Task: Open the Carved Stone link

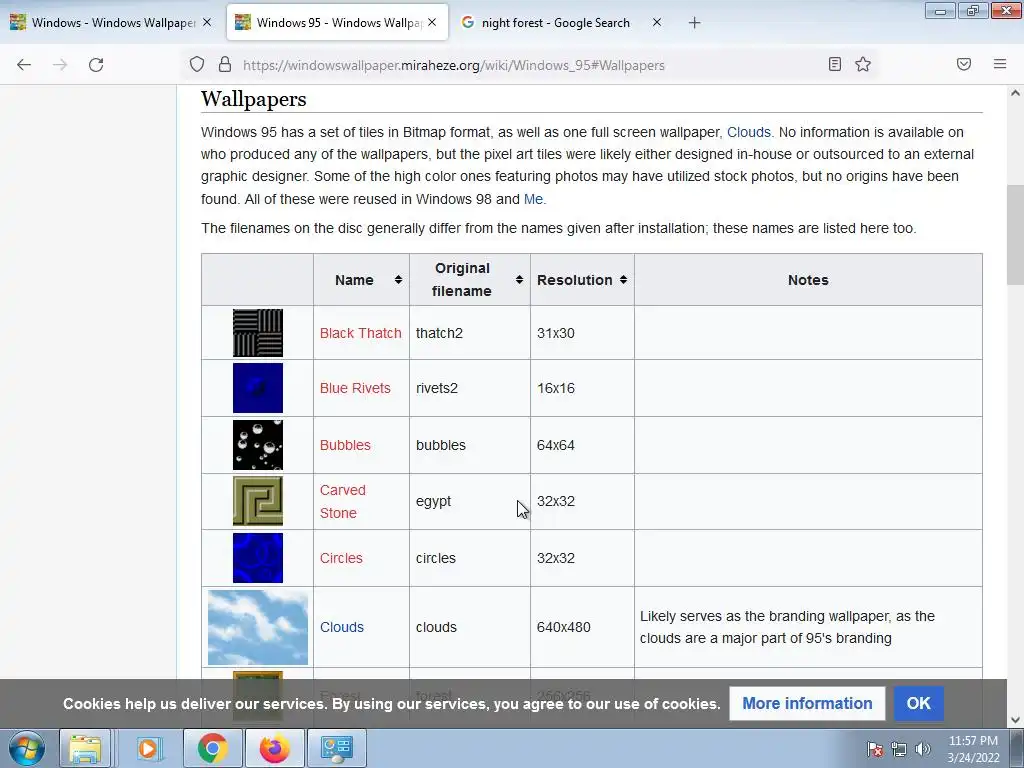Action: point(342,502)
